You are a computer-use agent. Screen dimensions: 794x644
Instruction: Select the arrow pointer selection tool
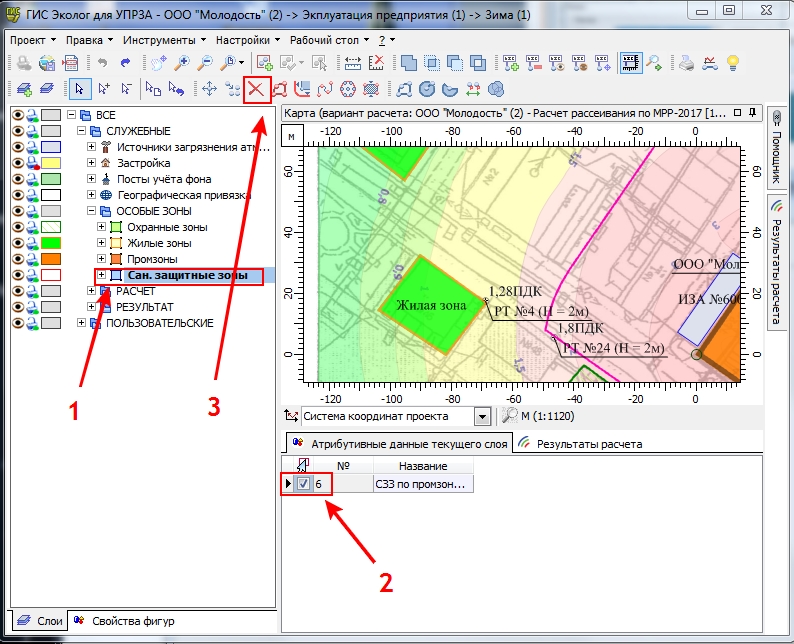[79, 89]
